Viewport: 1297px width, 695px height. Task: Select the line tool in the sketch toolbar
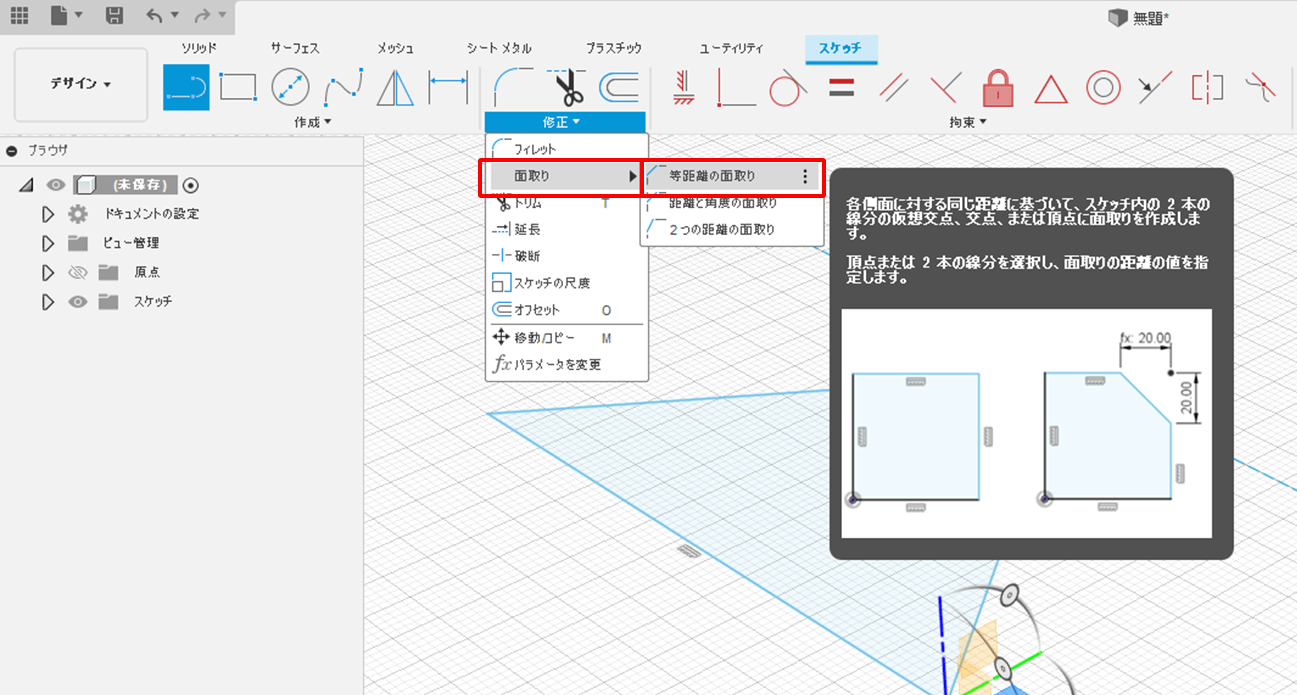click(185, 87)
